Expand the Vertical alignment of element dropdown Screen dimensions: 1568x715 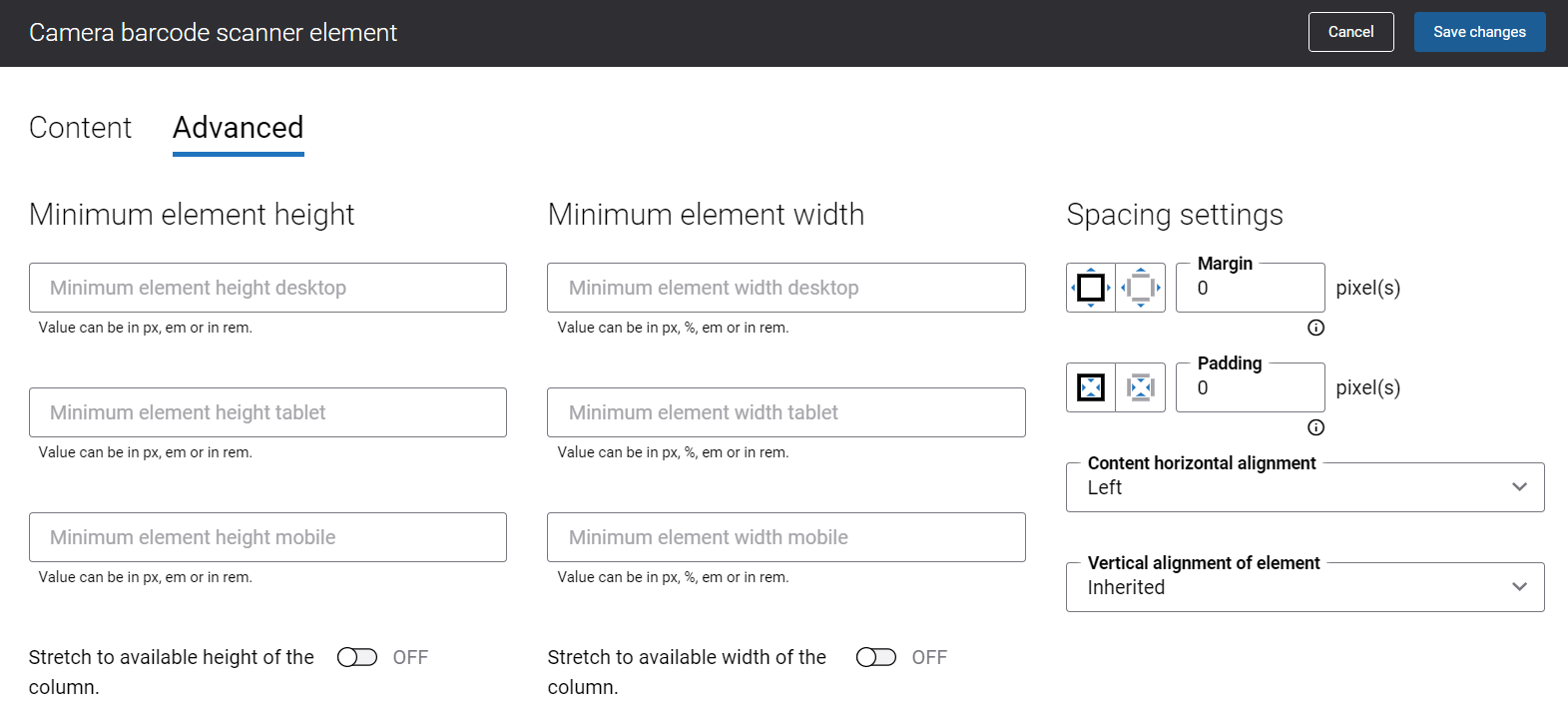point(1305,587)
